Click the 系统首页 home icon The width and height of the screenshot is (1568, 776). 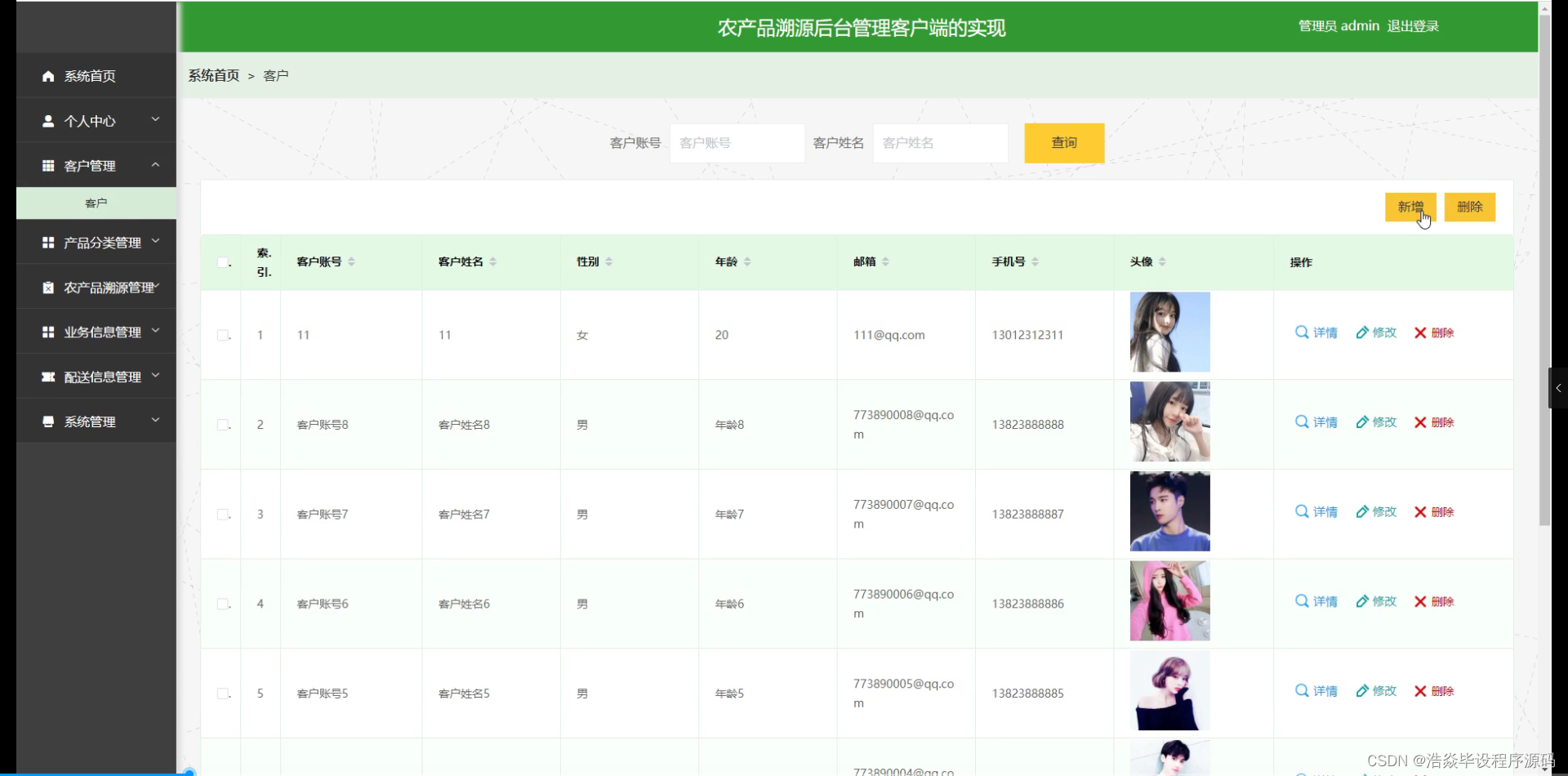[x=49, y=75]
